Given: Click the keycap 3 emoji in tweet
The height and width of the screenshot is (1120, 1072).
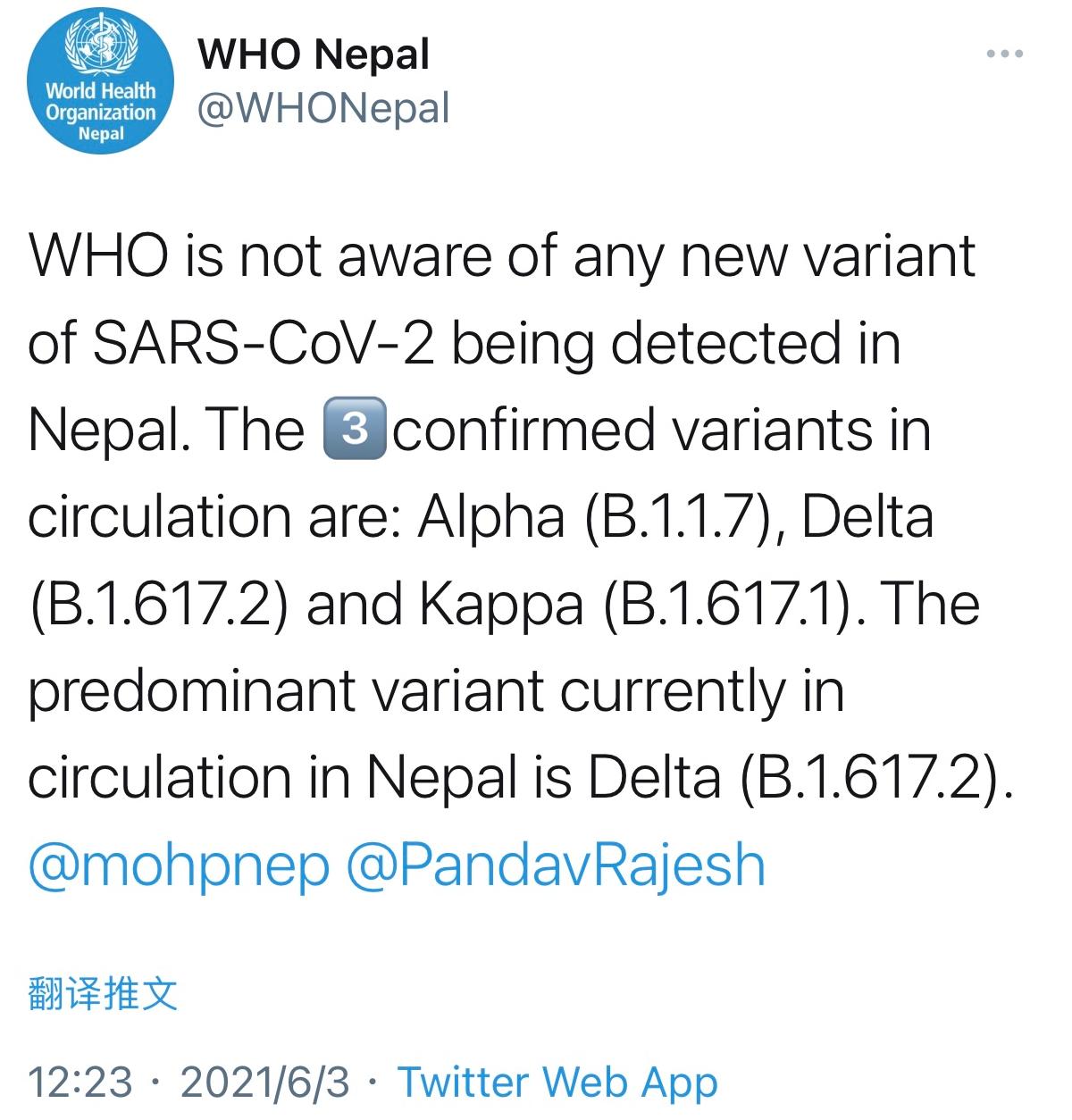Looking at the screenshot, I should (x=355, y=430).
